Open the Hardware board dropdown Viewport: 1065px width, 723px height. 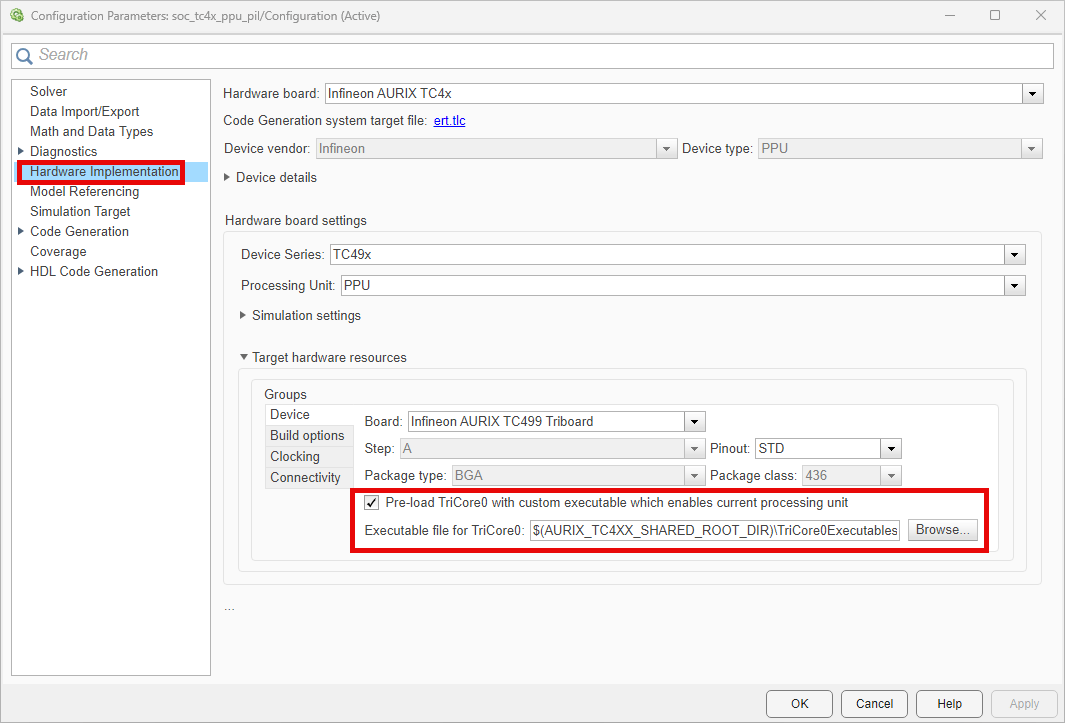click(x=1033, y=94)
